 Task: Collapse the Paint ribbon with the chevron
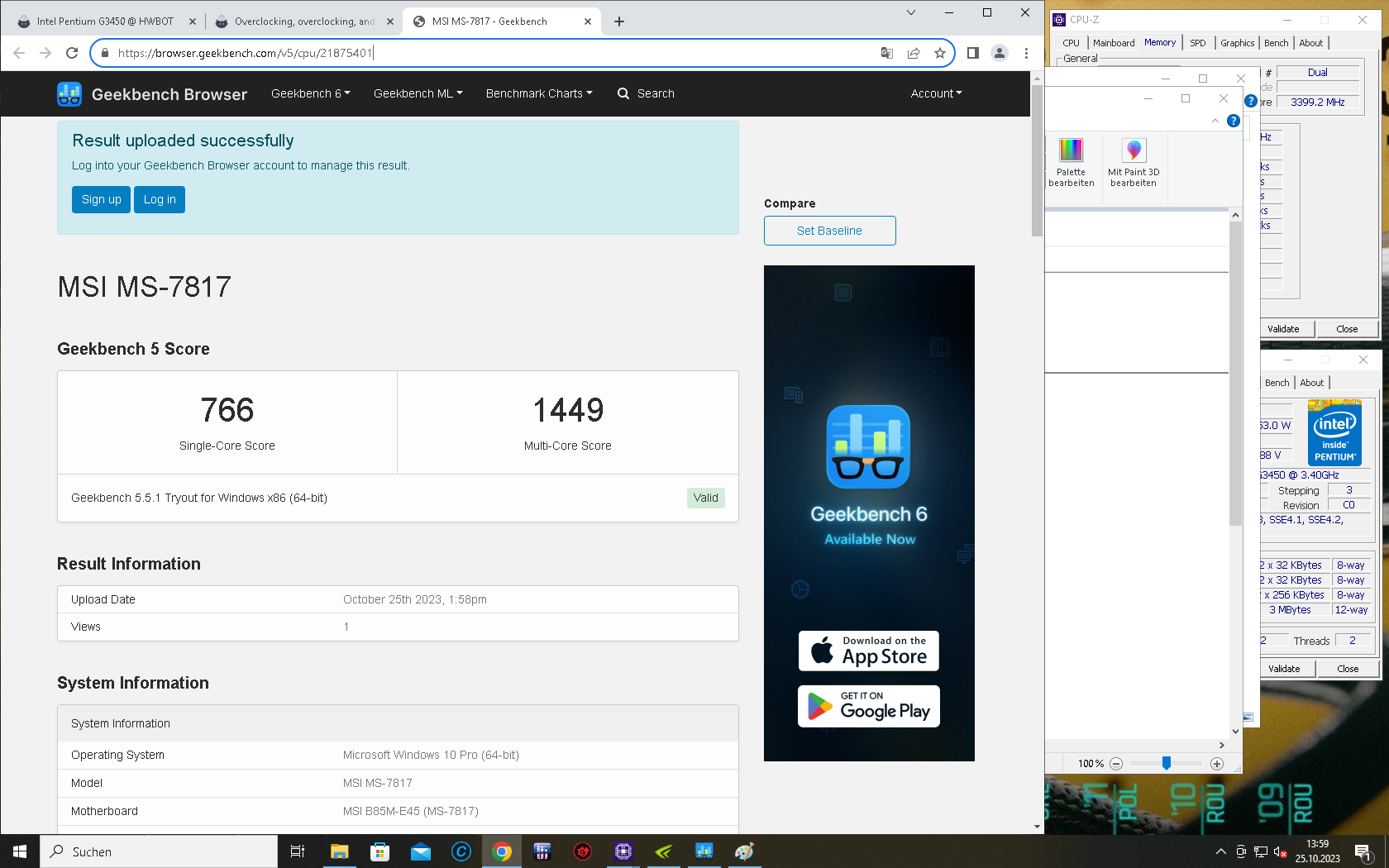(x=1215, y=121)
